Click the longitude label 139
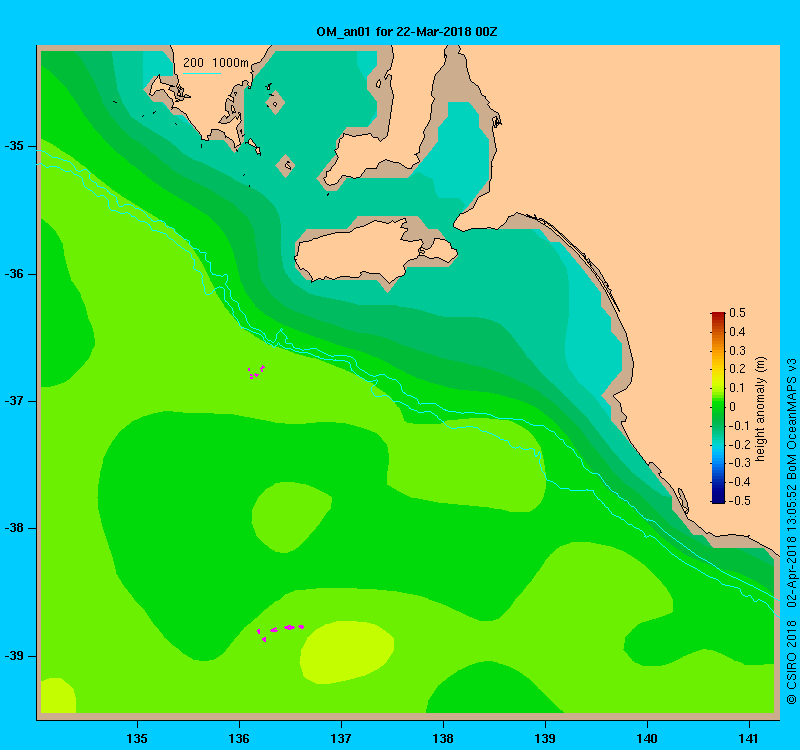The width and height of the screenshot is (800, 750). (x=545, y=738)
